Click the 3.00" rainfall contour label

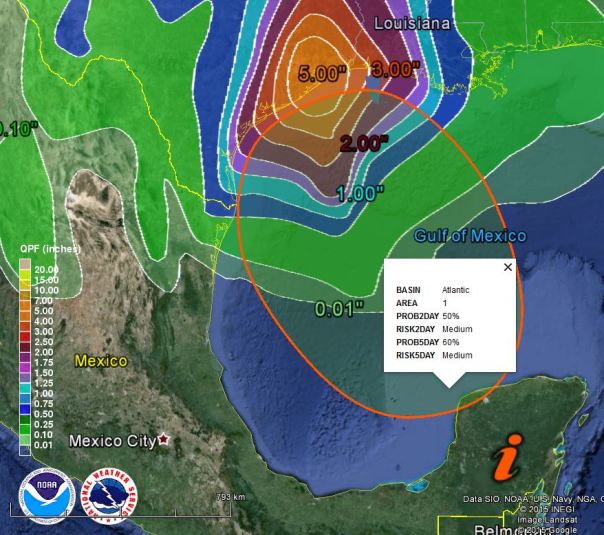coord(396,70)
